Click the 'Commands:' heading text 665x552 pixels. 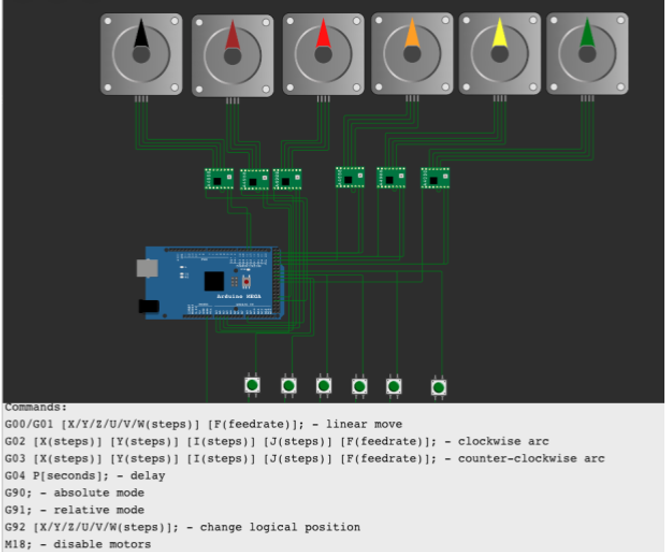[36, 407]
